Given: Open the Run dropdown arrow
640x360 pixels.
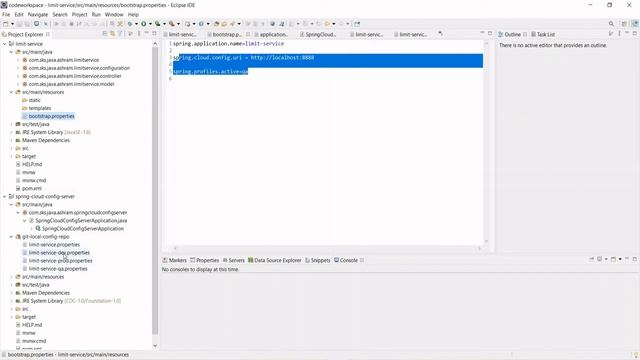Looking at the screenshot, I should point(150,24).
